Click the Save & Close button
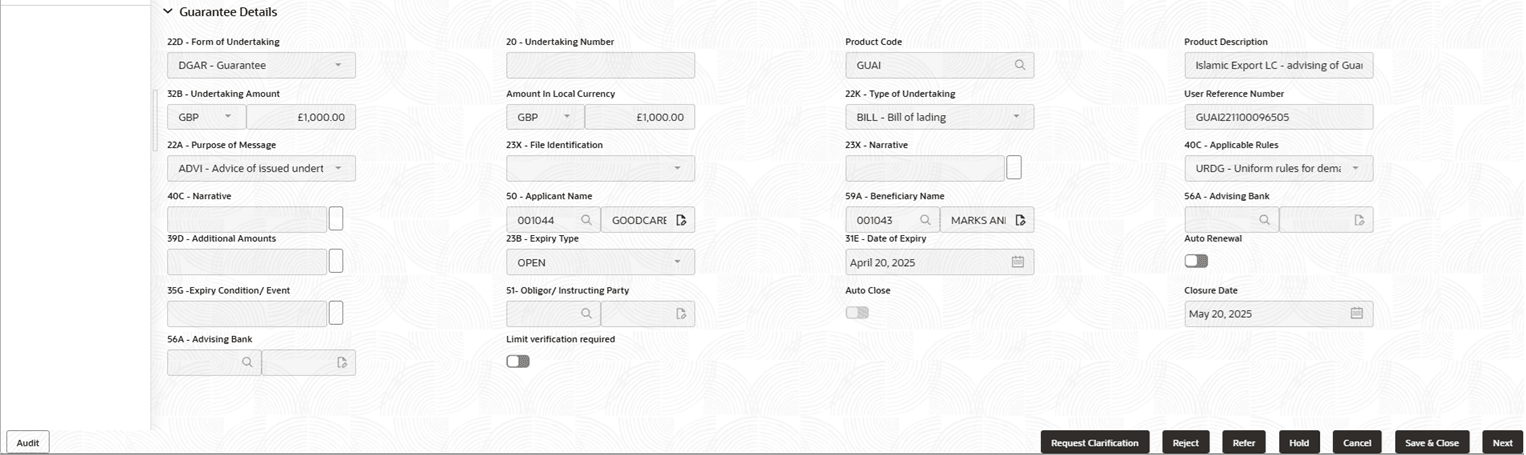Screen dimensions: 1526x455 pos(1431,443)
